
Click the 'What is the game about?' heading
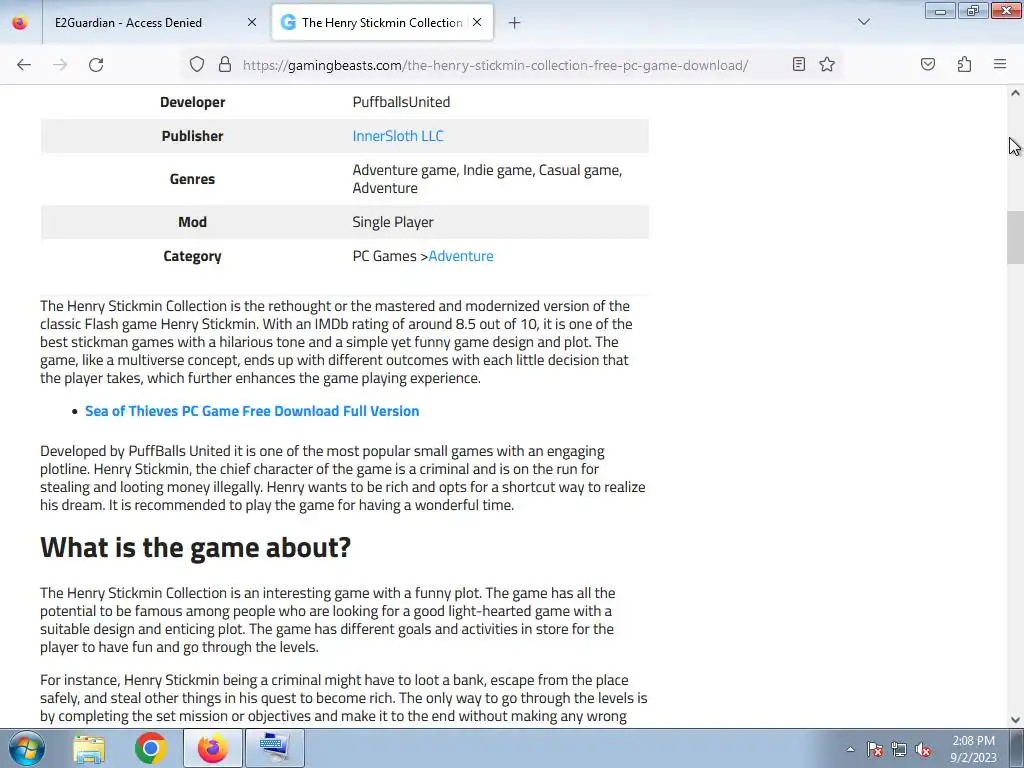point(195,547)
